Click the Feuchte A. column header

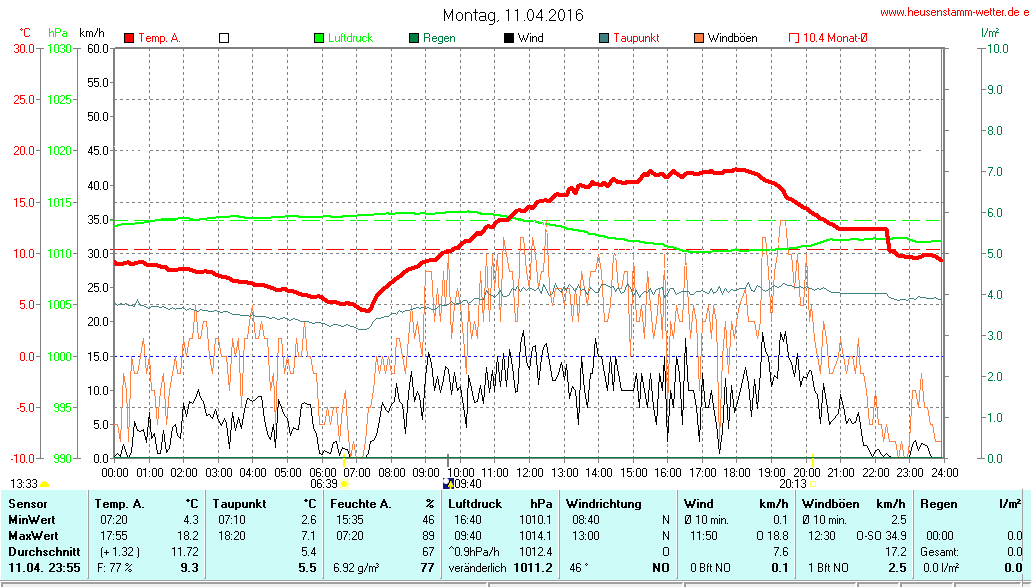click(361, 503)
